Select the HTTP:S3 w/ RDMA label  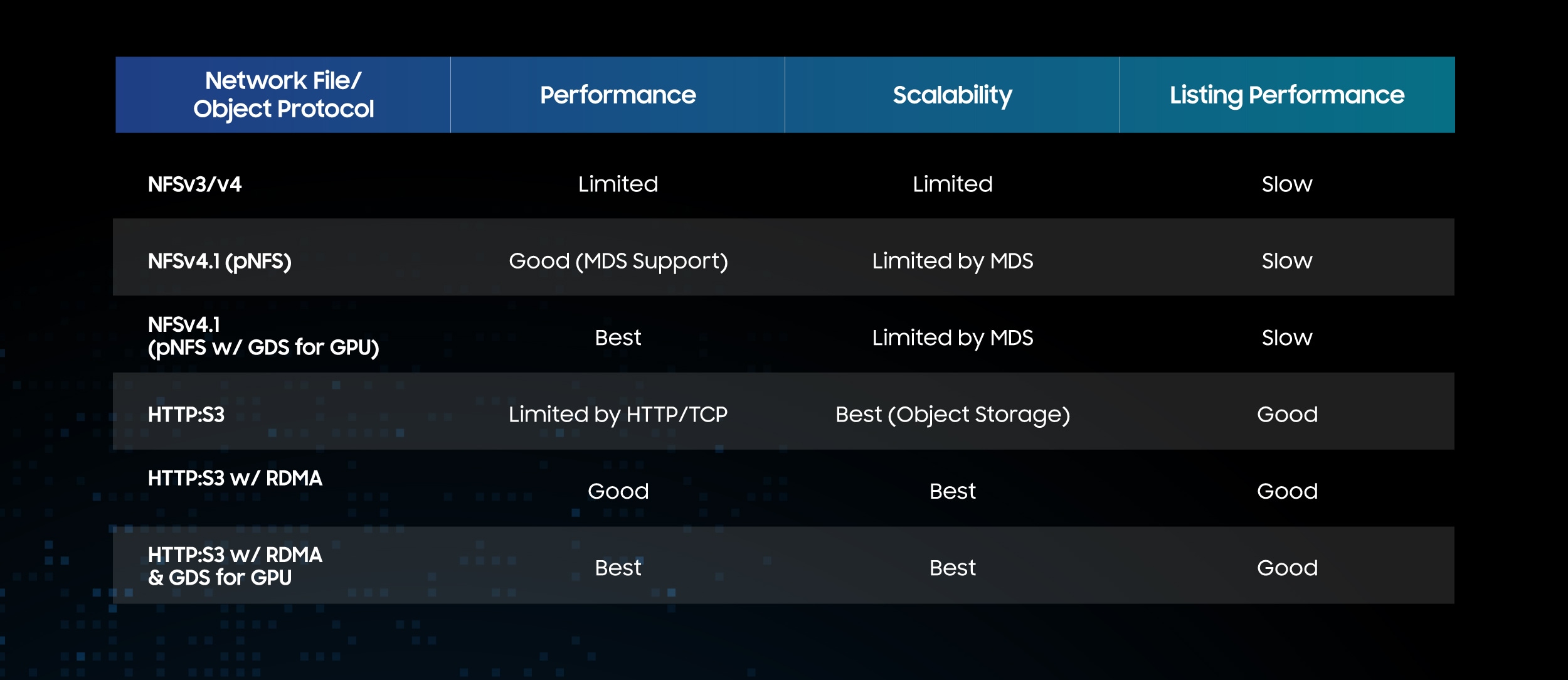235,479
